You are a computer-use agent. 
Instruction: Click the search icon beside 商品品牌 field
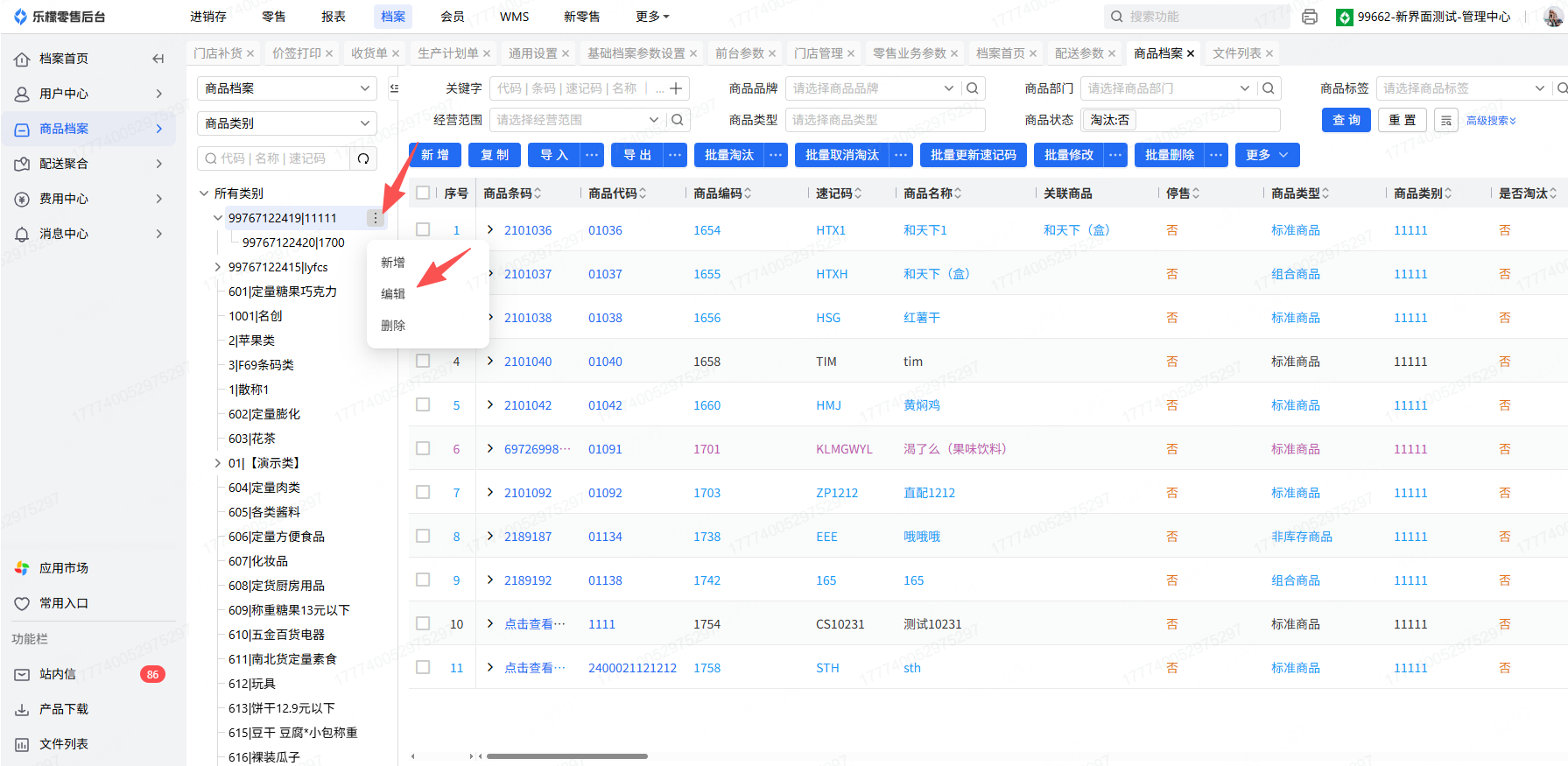click(x=973, y=88)
